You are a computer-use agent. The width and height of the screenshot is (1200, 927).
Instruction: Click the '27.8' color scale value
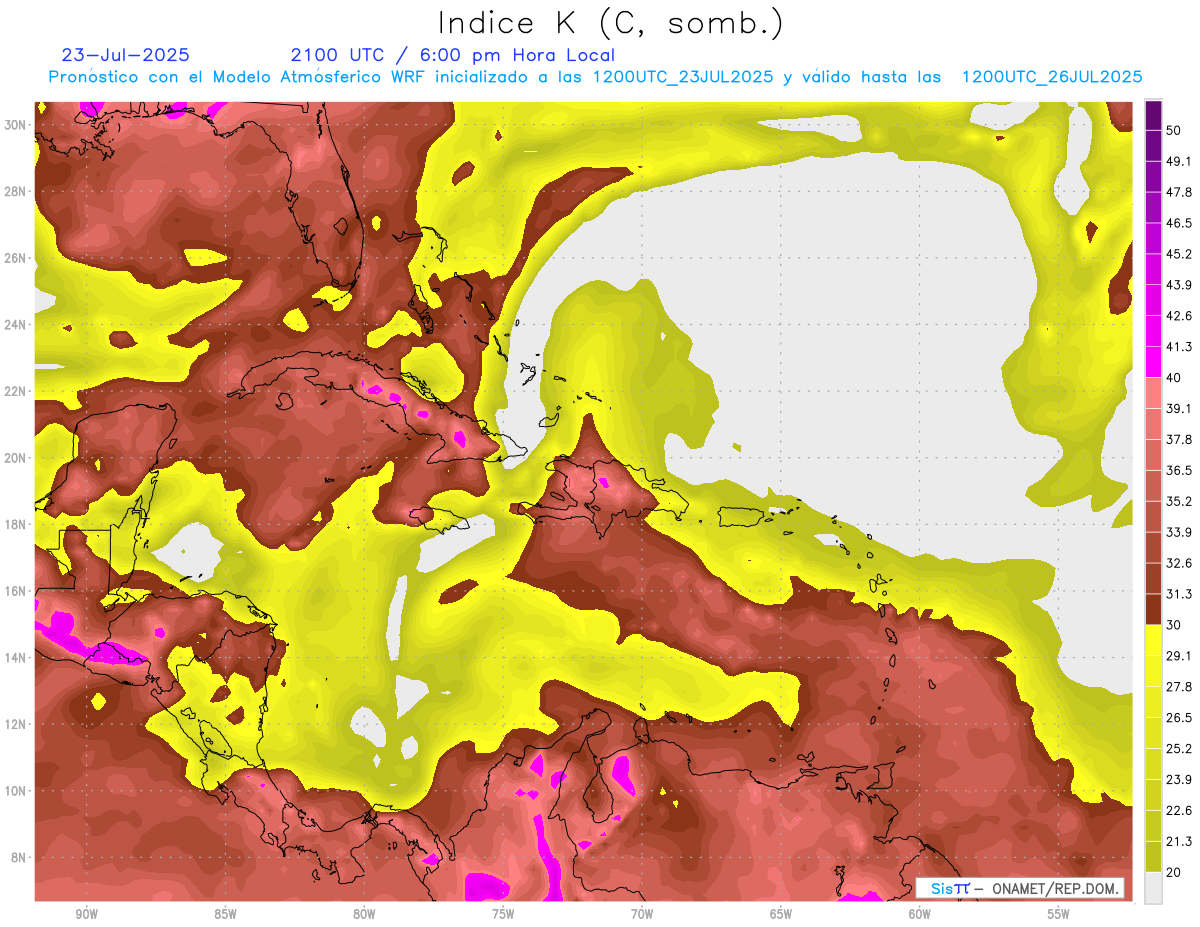pos(1178,687)
